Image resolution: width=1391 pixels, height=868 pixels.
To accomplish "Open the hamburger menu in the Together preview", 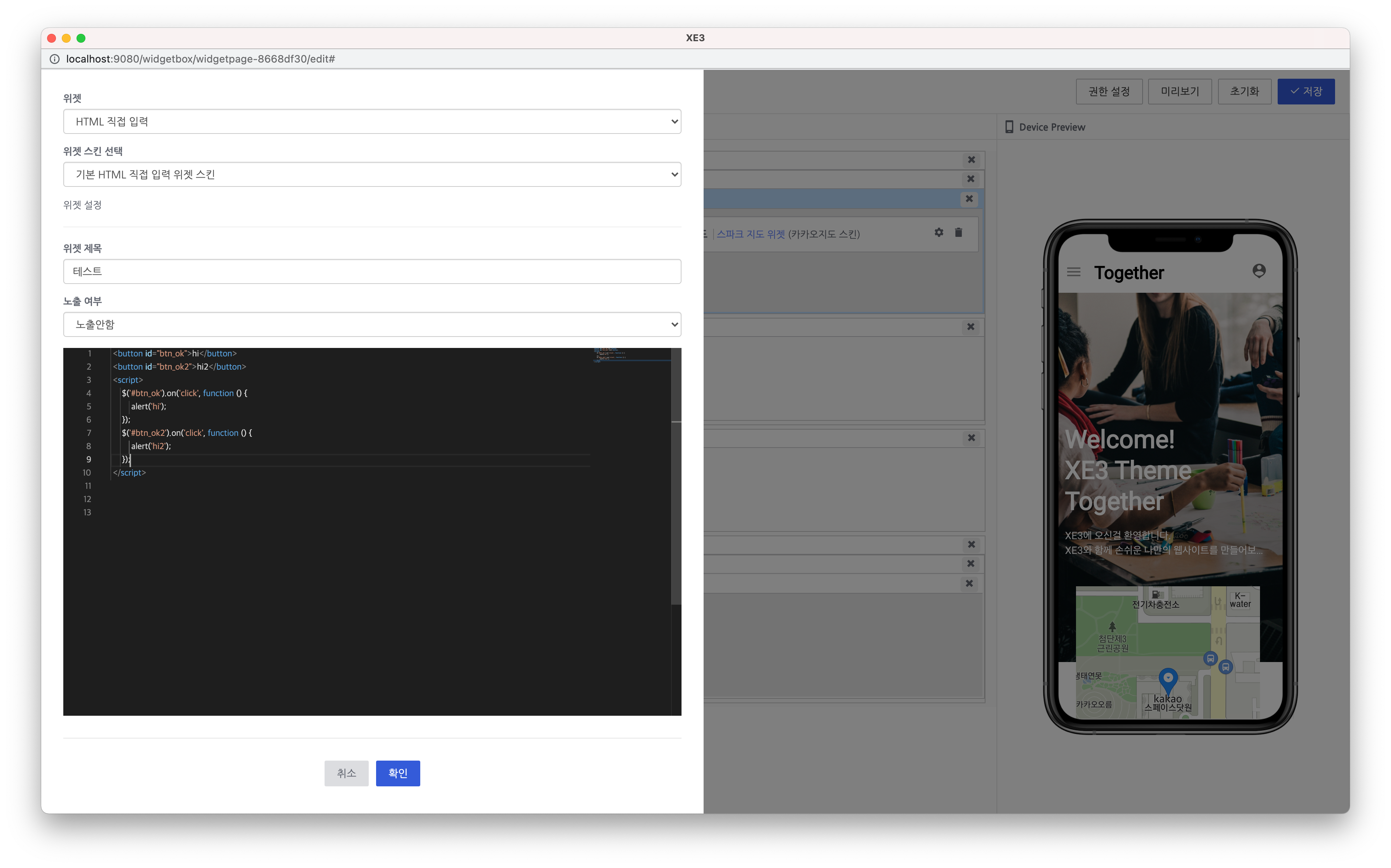I will [1073, 271].
